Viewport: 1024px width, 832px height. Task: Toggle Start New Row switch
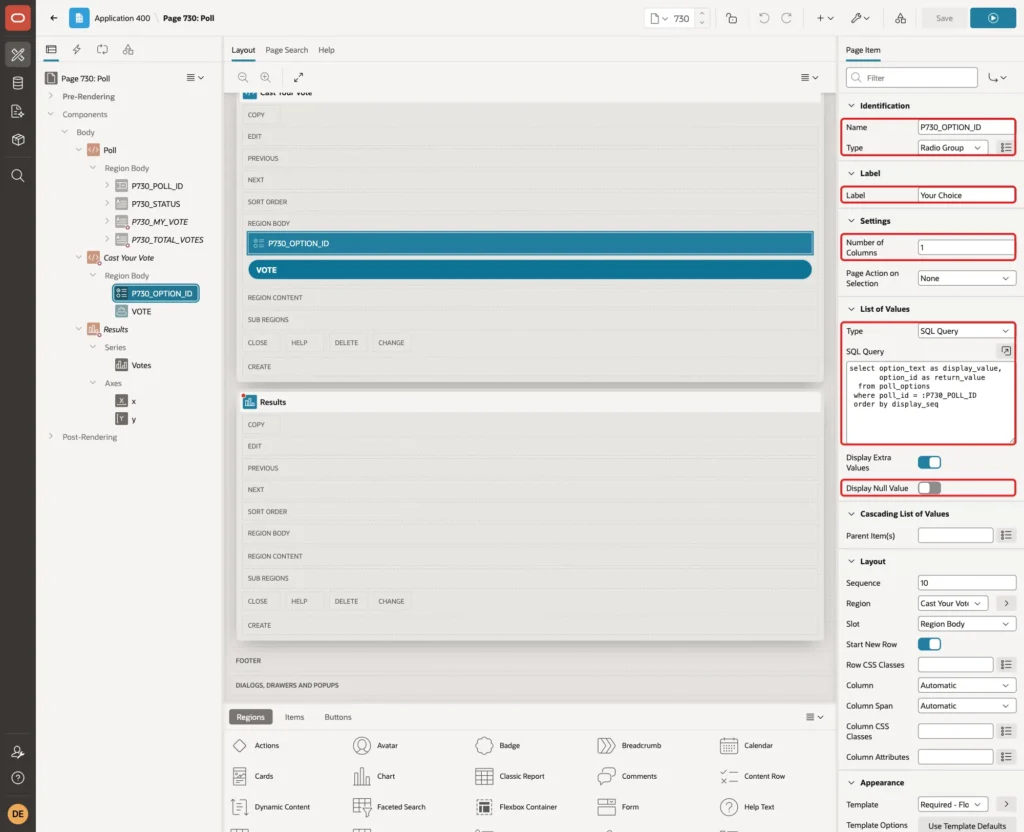tap(929, 645)
